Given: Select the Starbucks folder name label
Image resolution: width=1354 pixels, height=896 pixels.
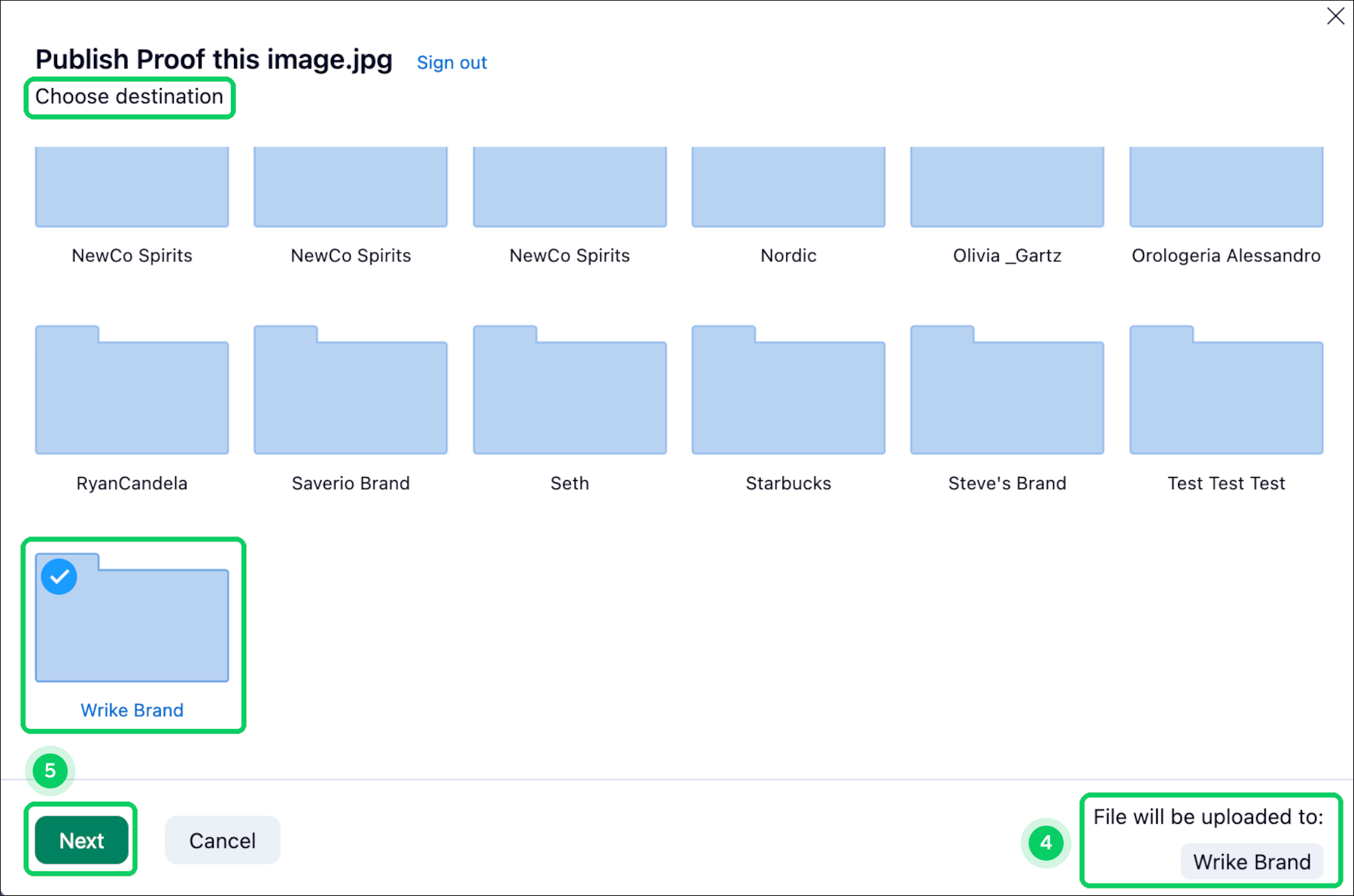Looking at the screenshot, I should pos(788,483).
